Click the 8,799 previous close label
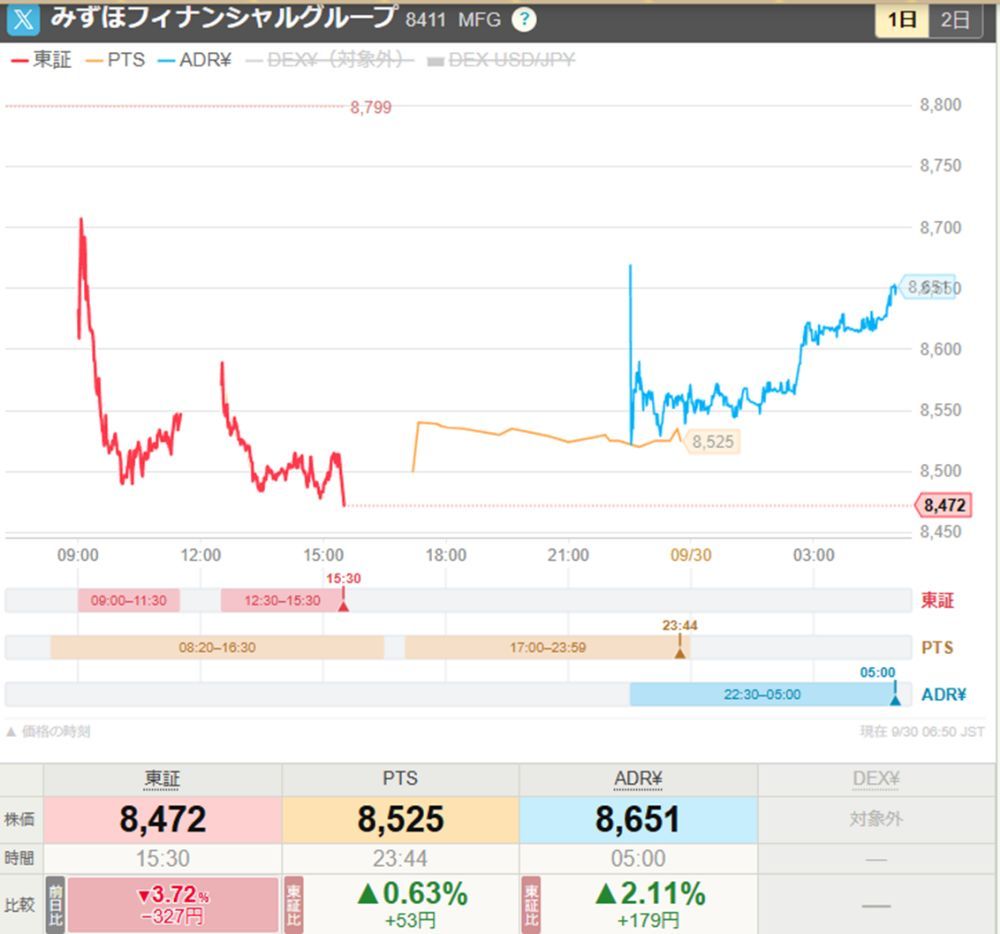The image size is (1000, 934). [371, 107]
